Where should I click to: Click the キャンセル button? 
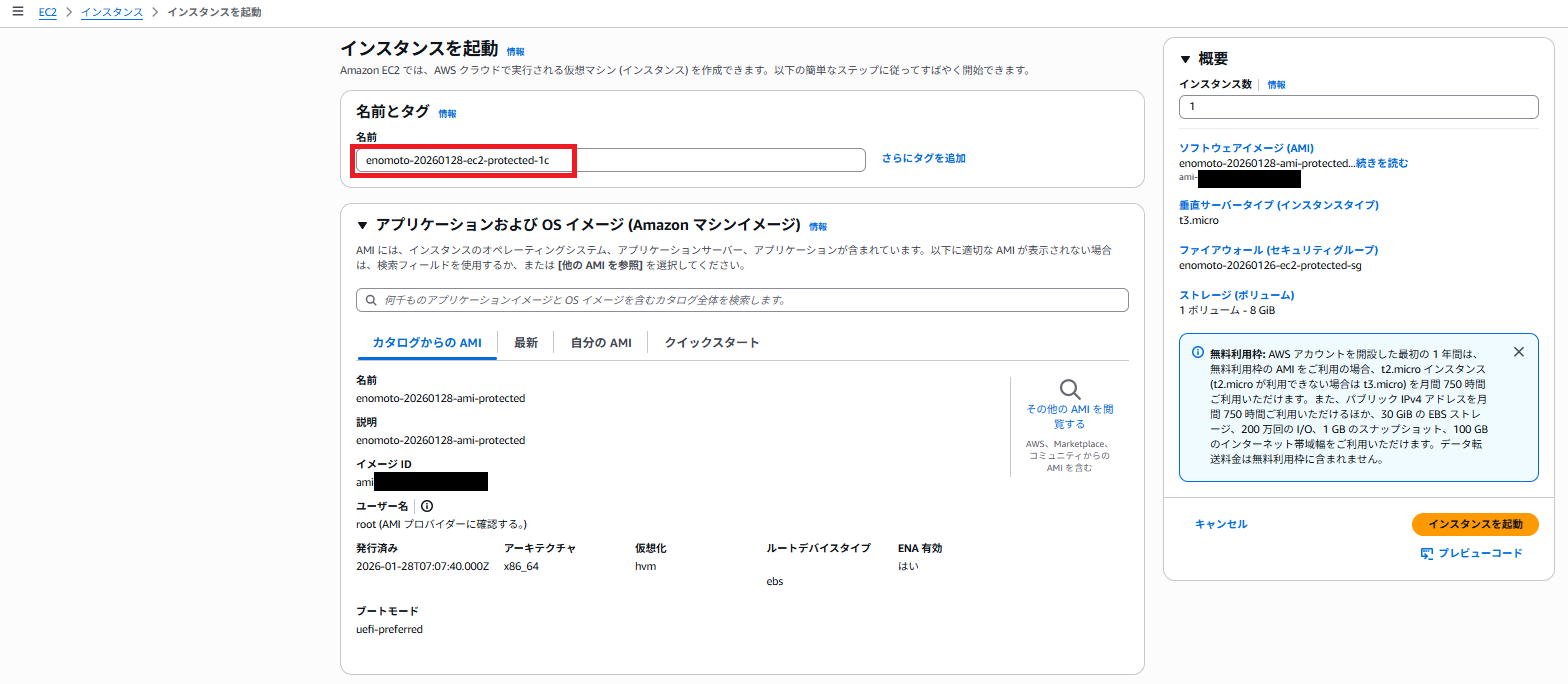1221,524
